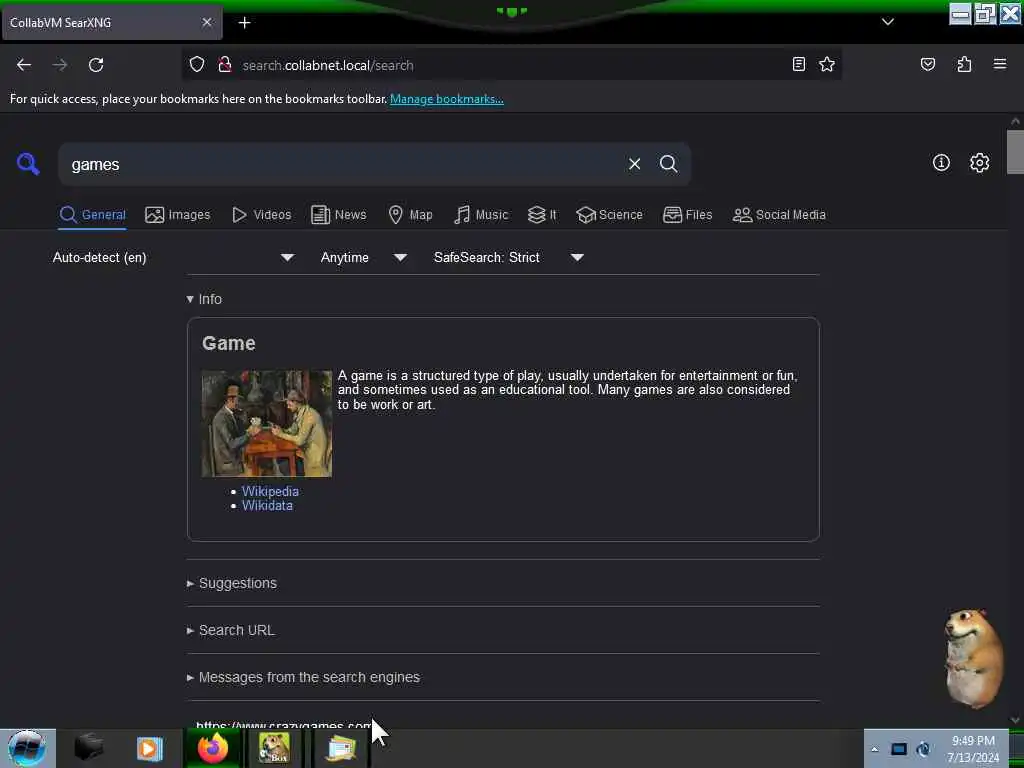Click the SearXNG logo magnifier icon
1024x768 pixels.
(x=28, y=163)
